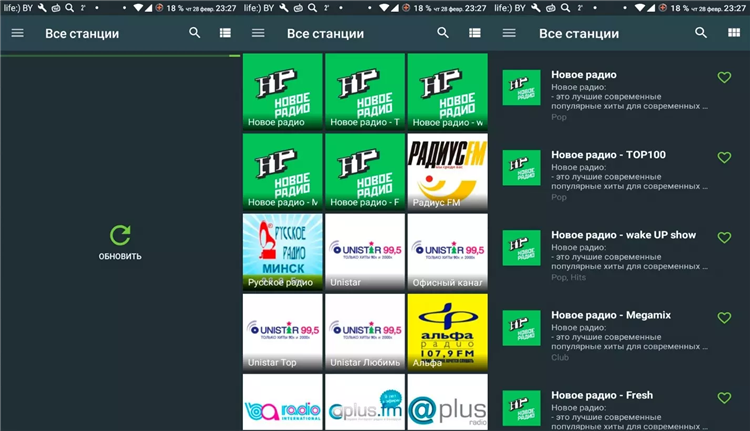Click Все станции title on left screen
This screenshot has height=431, width=750.
point(82,33)
